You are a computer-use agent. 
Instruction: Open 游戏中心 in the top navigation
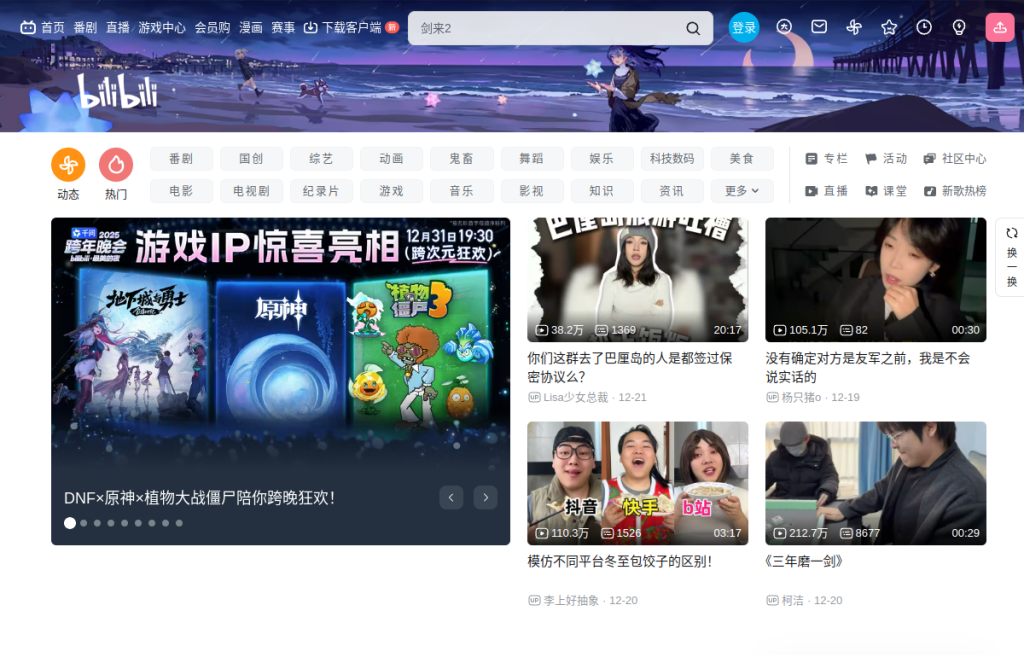point(162,27)
